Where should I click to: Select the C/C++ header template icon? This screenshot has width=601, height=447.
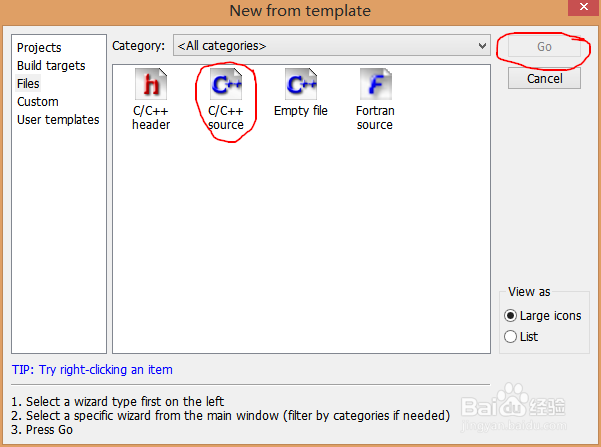point(151,84)
